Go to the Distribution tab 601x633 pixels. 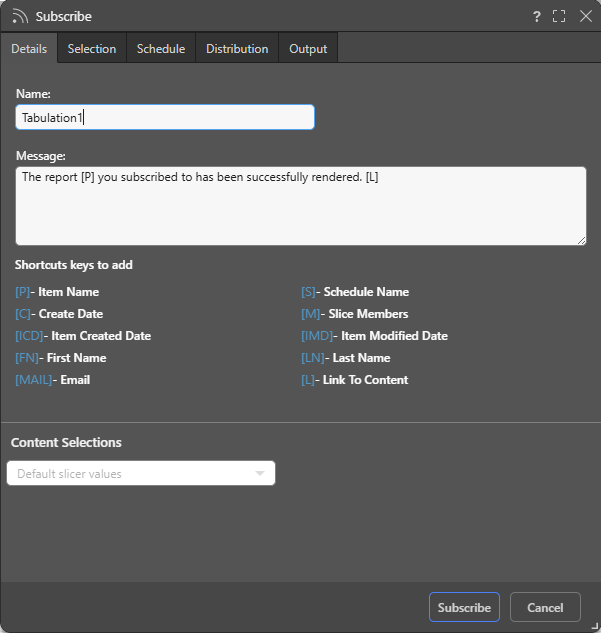click(237, 49)
